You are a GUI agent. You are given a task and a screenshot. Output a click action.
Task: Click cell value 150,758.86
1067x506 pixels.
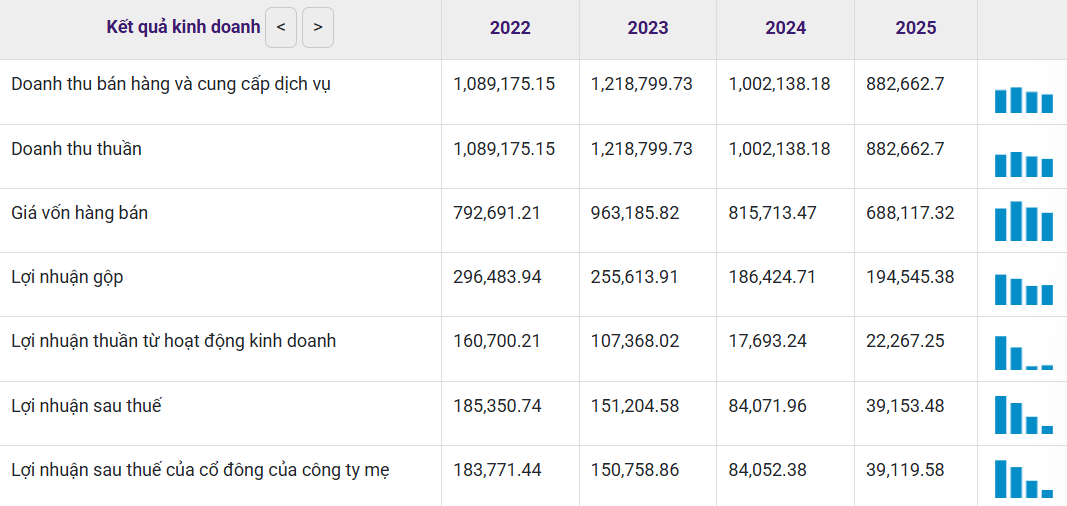click(x=635, y=470)
